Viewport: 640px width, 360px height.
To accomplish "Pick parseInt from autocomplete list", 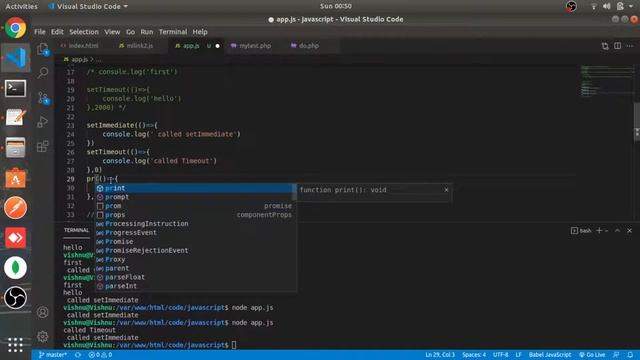I will point(194,286).
